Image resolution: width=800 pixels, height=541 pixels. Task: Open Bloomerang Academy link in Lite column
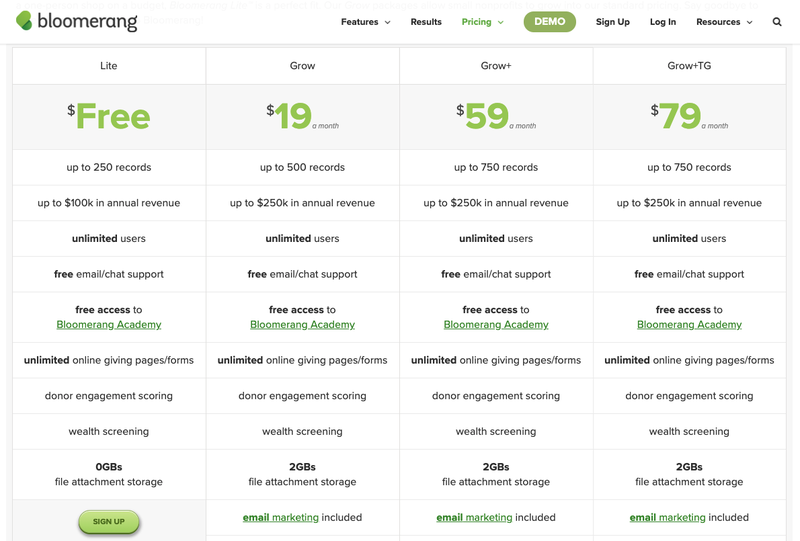click(x=109, y=325)
